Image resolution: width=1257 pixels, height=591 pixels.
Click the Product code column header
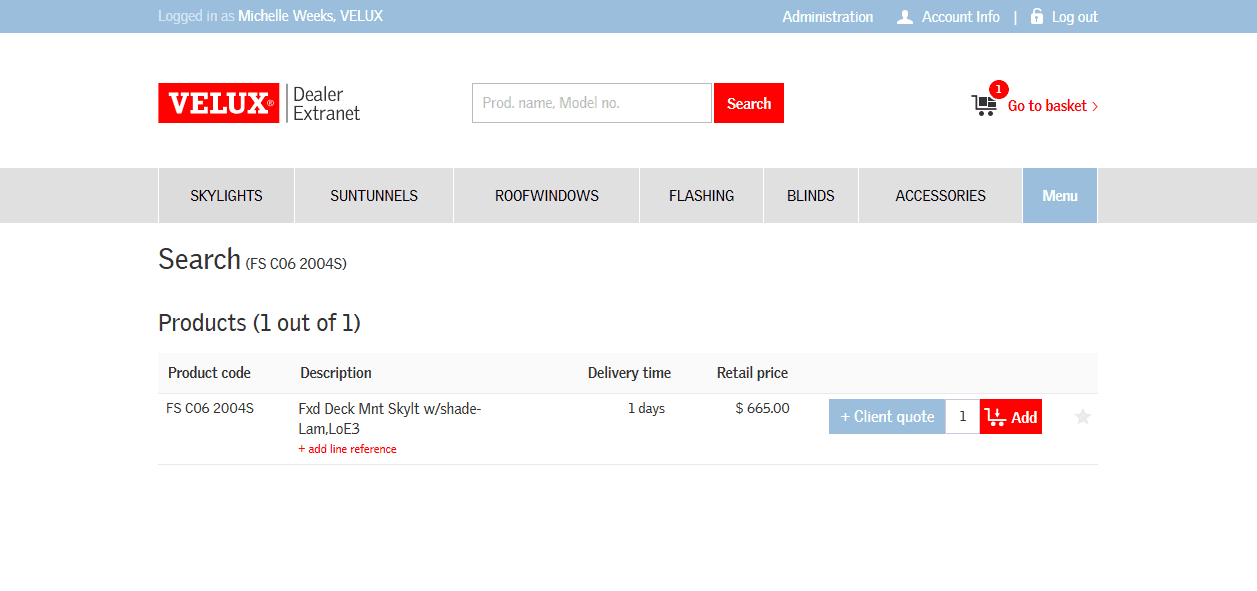(209, 373)
